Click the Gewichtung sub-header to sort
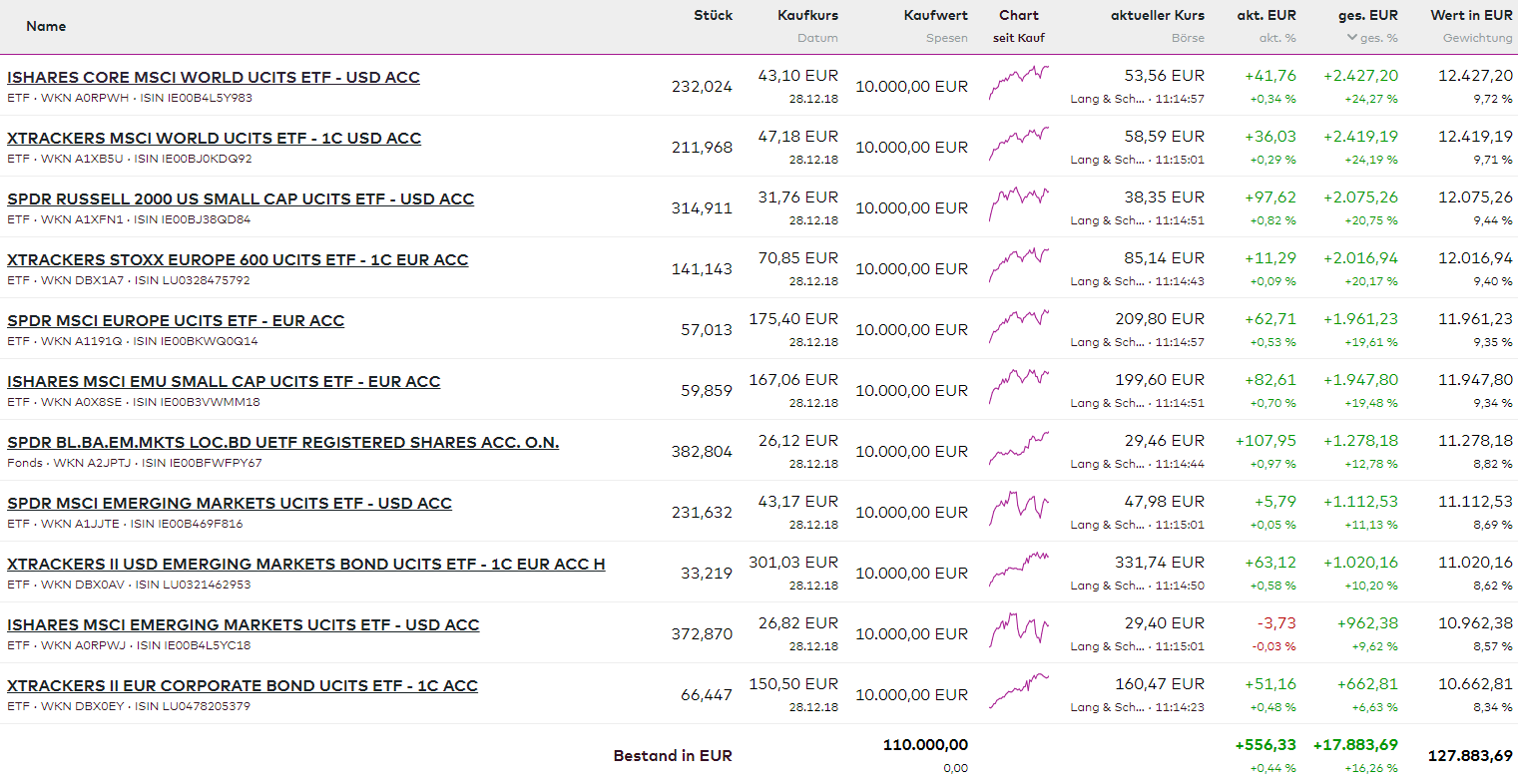 click(1477, 38)
